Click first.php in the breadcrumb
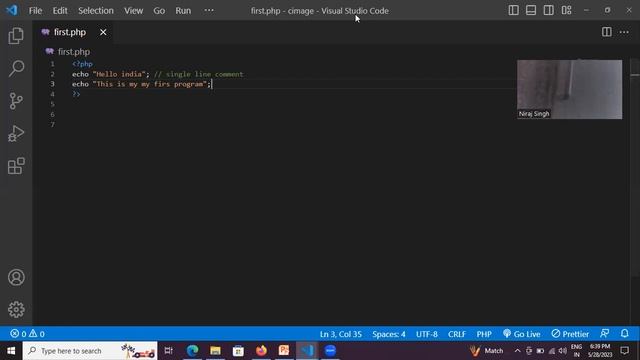This screenshot has height=360, width=640. pos(74,51)
